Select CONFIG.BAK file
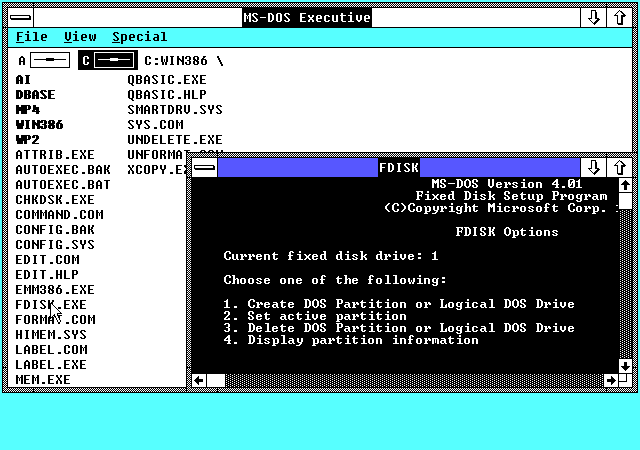640x450 pixels. (x=55, y=229)
